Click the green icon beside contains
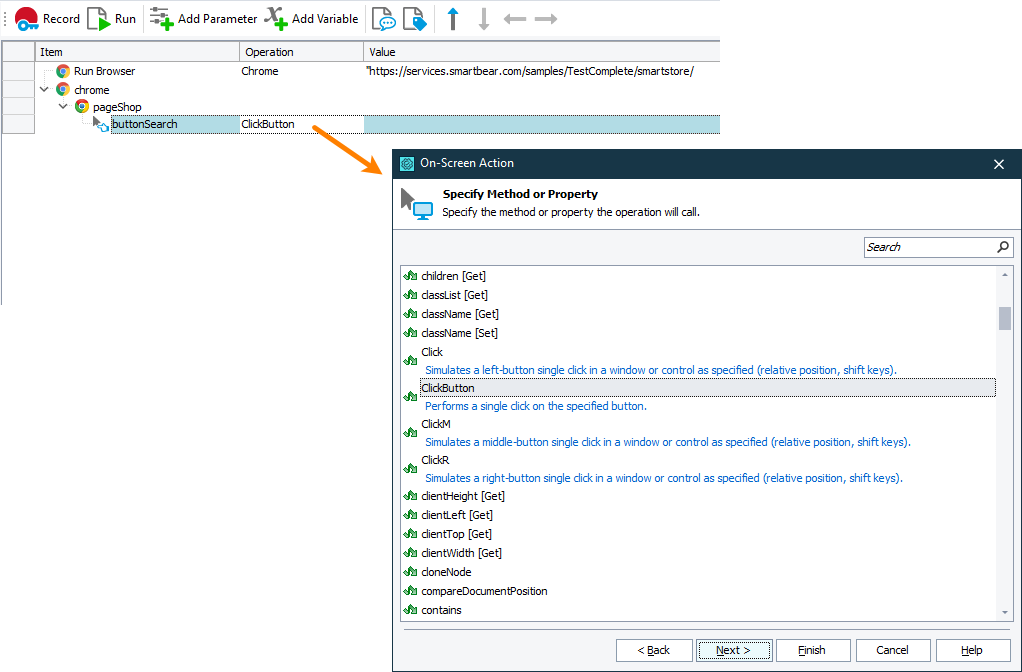The width and height of the screenshot is (1022, 672). [x=410, y=609]
